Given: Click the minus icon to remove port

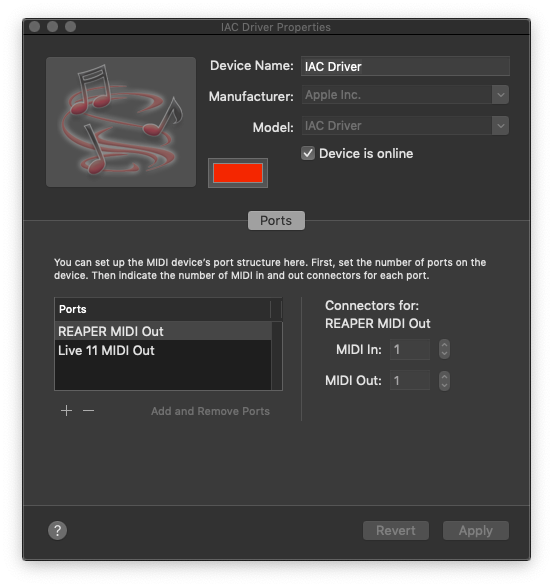Looking at the screenshot, I should coord(88,411).
